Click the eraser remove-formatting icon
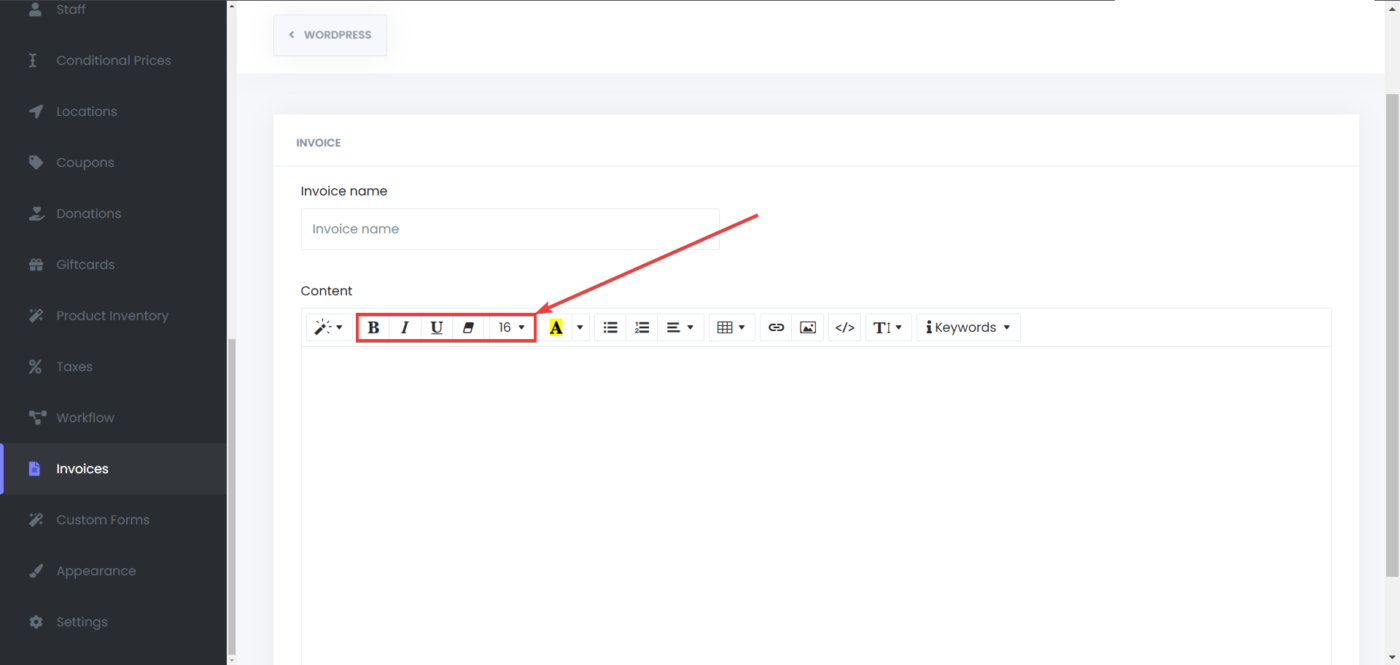Viewport: 1400px width, 665px height. [x=468, y=328]
